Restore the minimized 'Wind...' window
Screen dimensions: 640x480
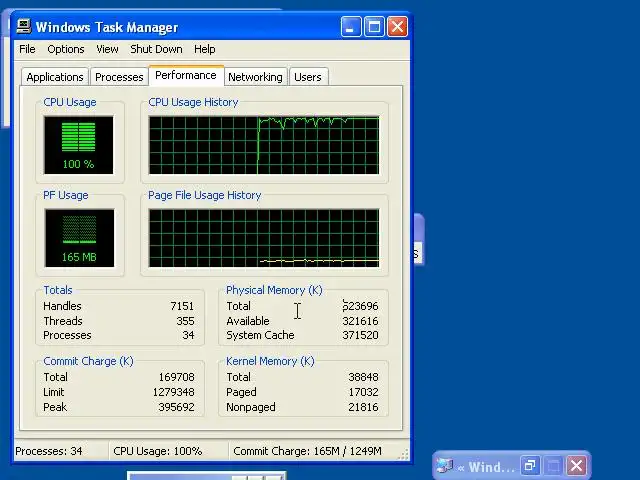530,465
